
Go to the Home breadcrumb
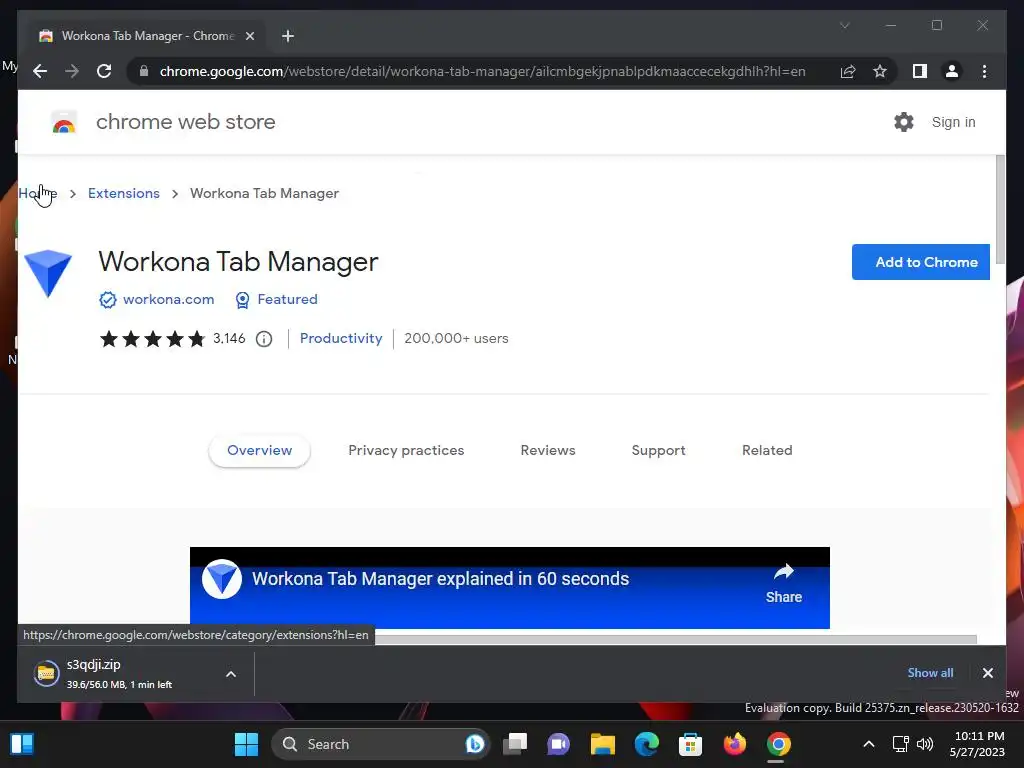point(37,193)
